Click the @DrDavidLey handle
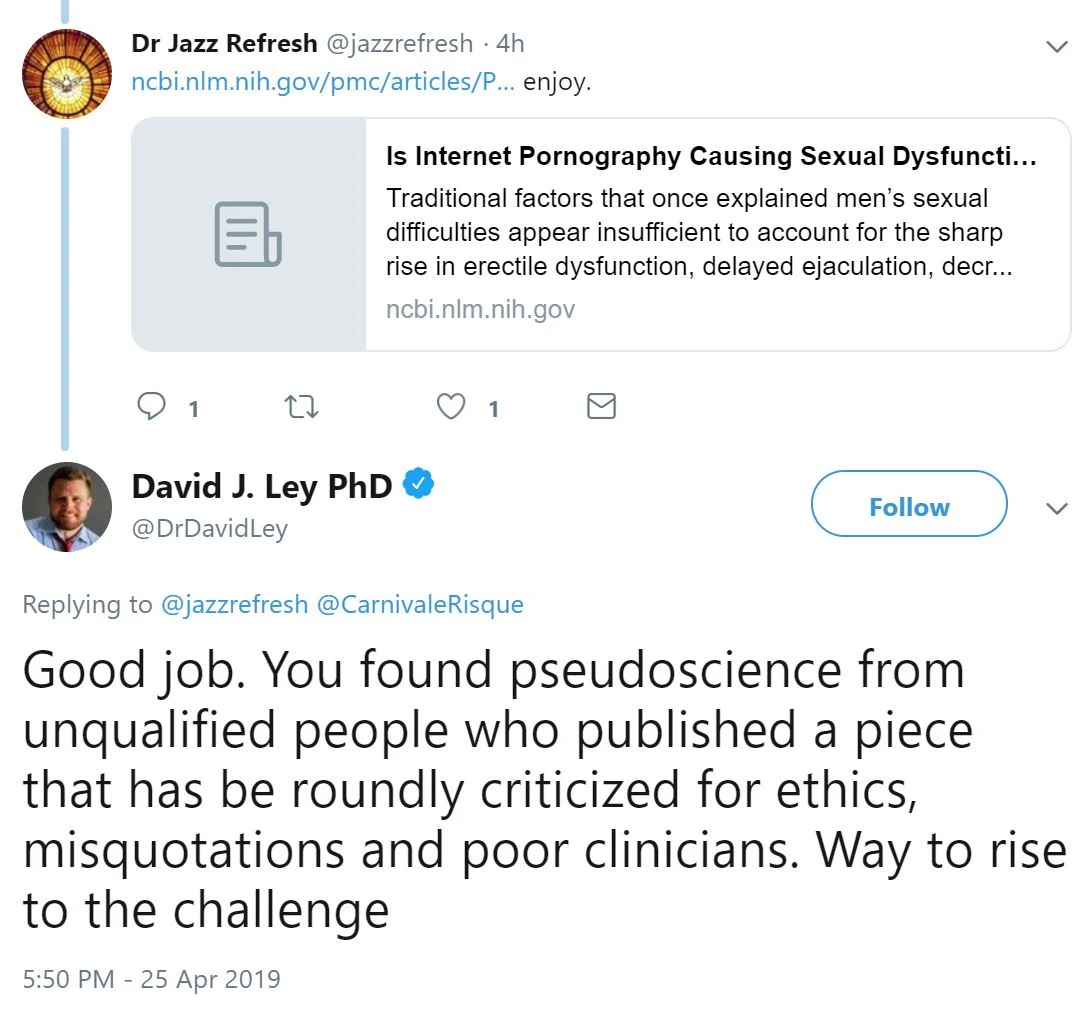 [x=209, y=529]
